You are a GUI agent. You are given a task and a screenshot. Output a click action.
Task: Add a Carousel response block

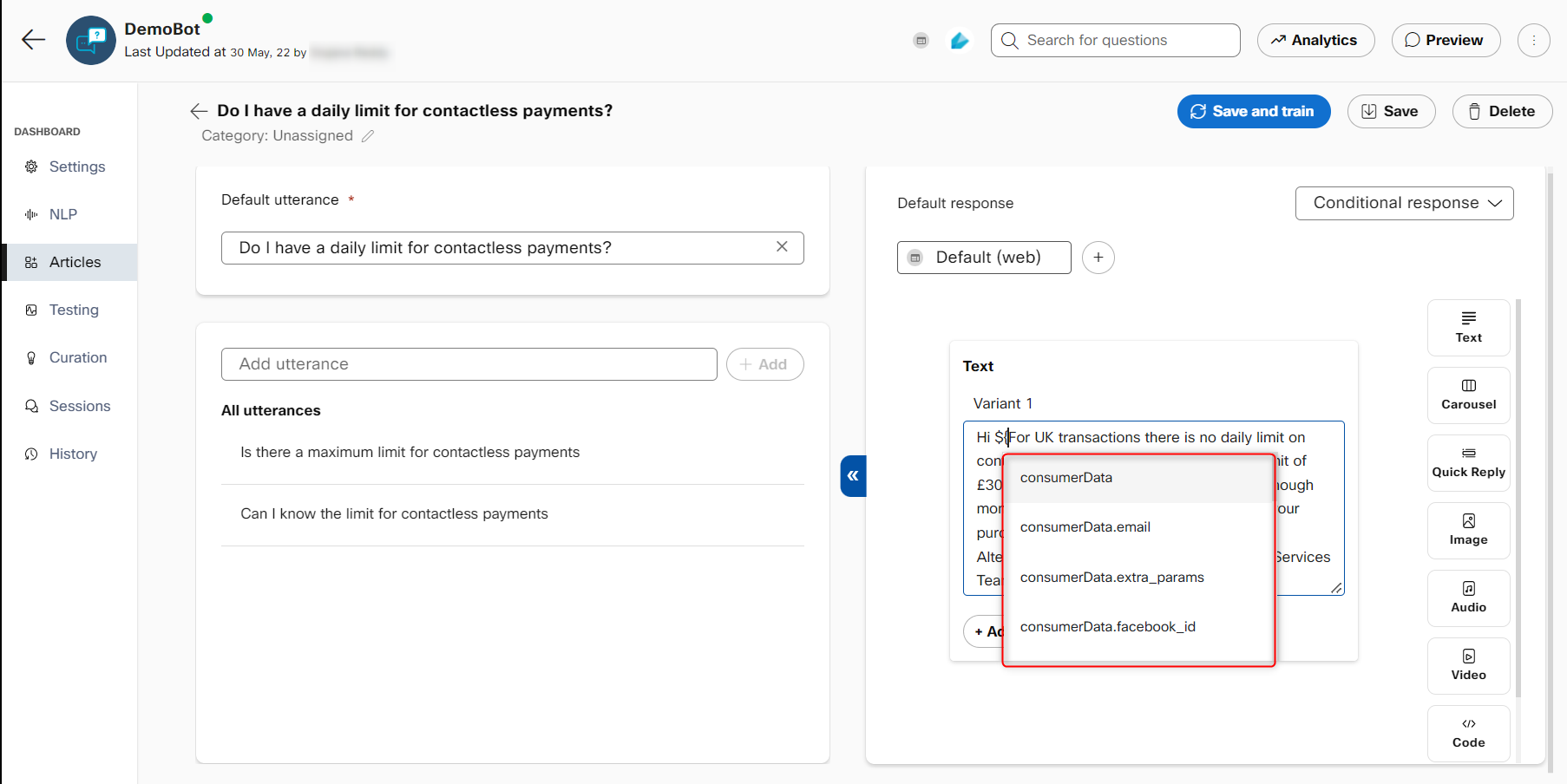[x=1468, y=395]
